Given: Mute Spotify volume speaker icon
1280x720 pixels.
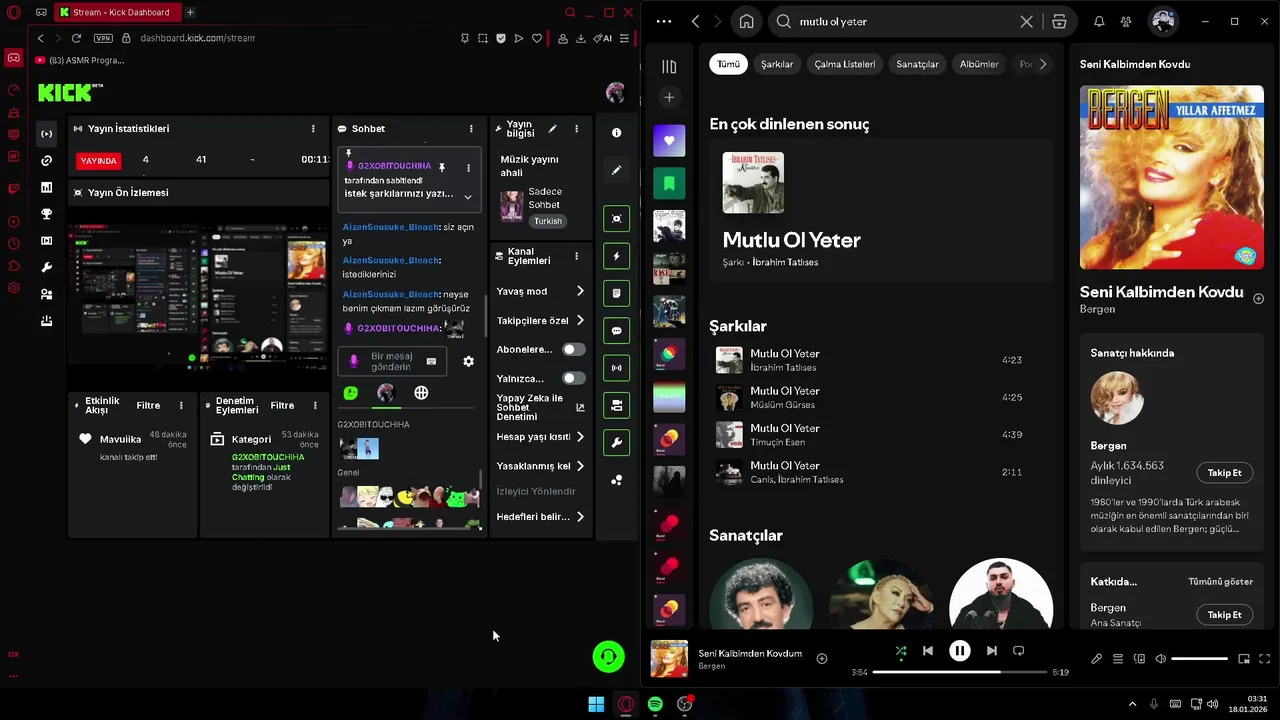Looking at the screenshot, I should tap(1160, 659).
